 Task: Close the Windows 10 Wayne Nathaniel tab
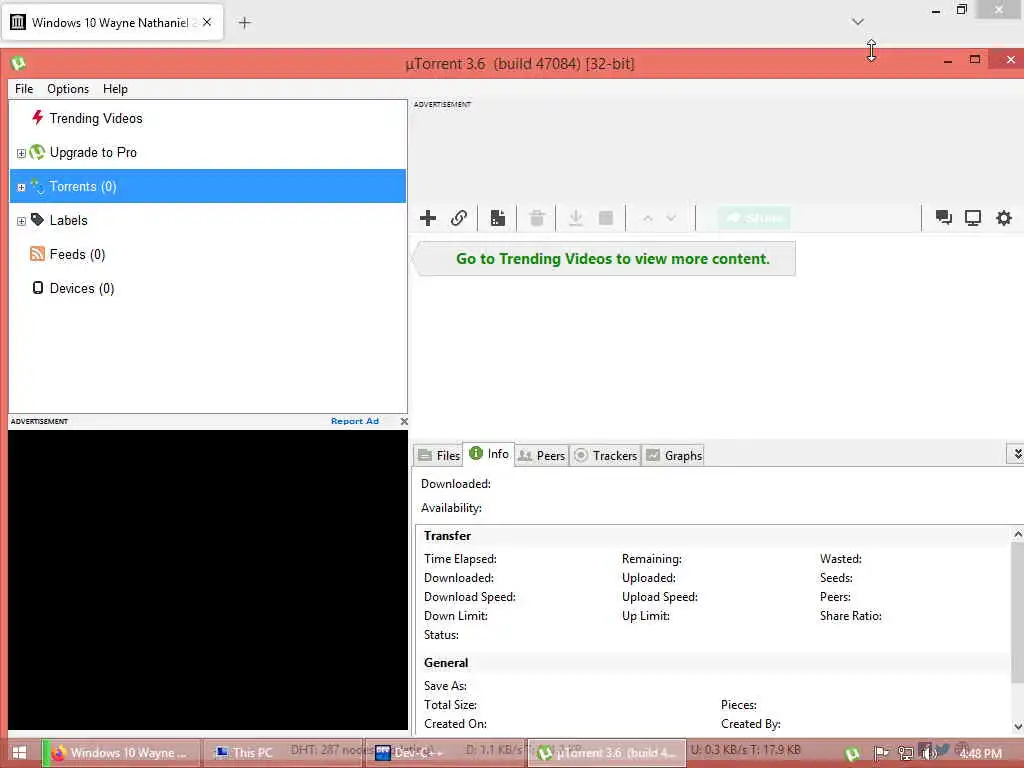click(x=207, y=22)
